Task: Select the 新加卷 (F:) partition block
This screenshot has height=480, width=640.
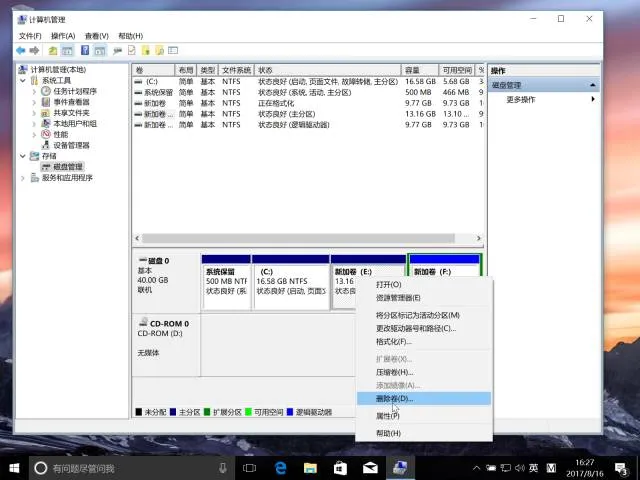Action: (x=445, y=266)
